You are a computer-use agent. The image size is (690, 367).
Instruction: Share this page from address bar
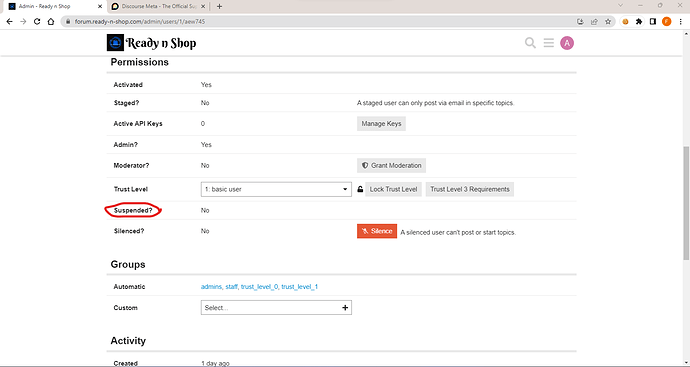point(594,21)
